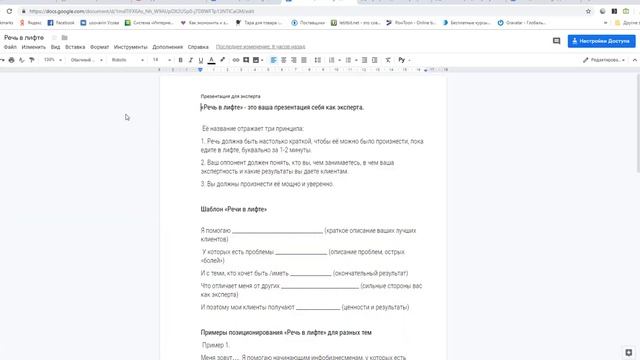Open the Инструменты menu

131,47
